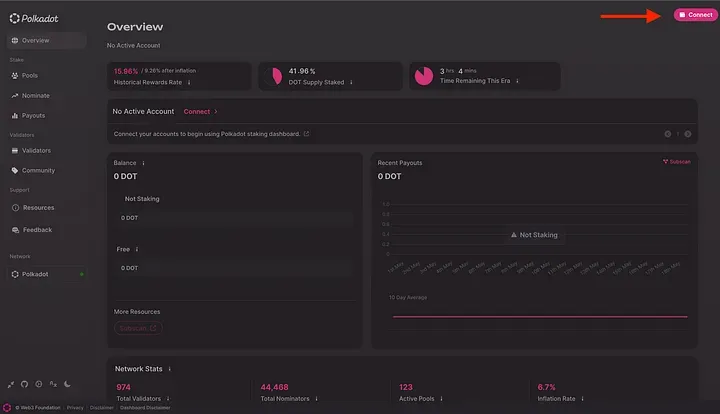Click the chevron after the Connect link
The width and height of the screenshot is (720, 414).
pos(216,112)
